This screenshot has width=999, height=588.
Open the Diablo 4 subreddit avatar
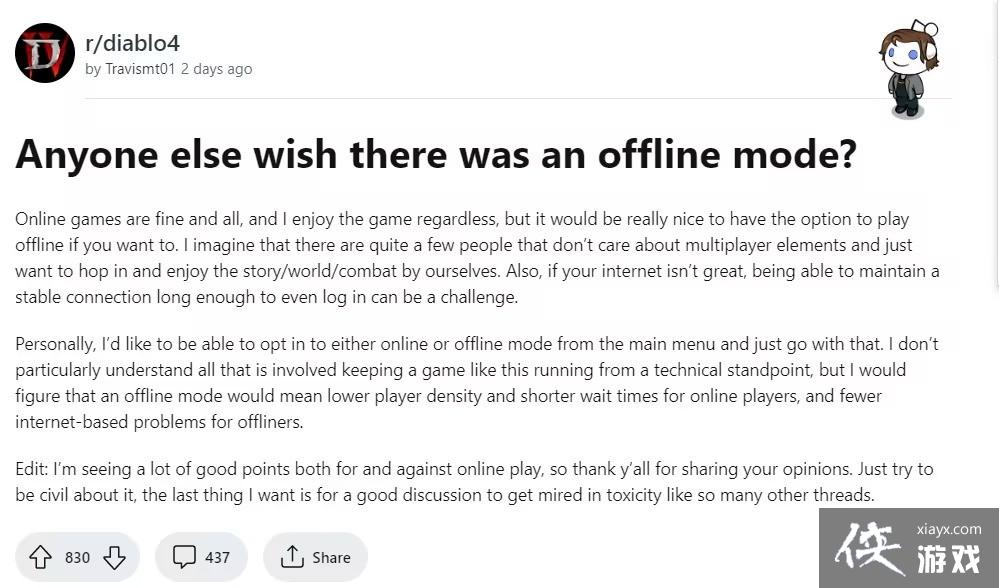tap(45, 53)
